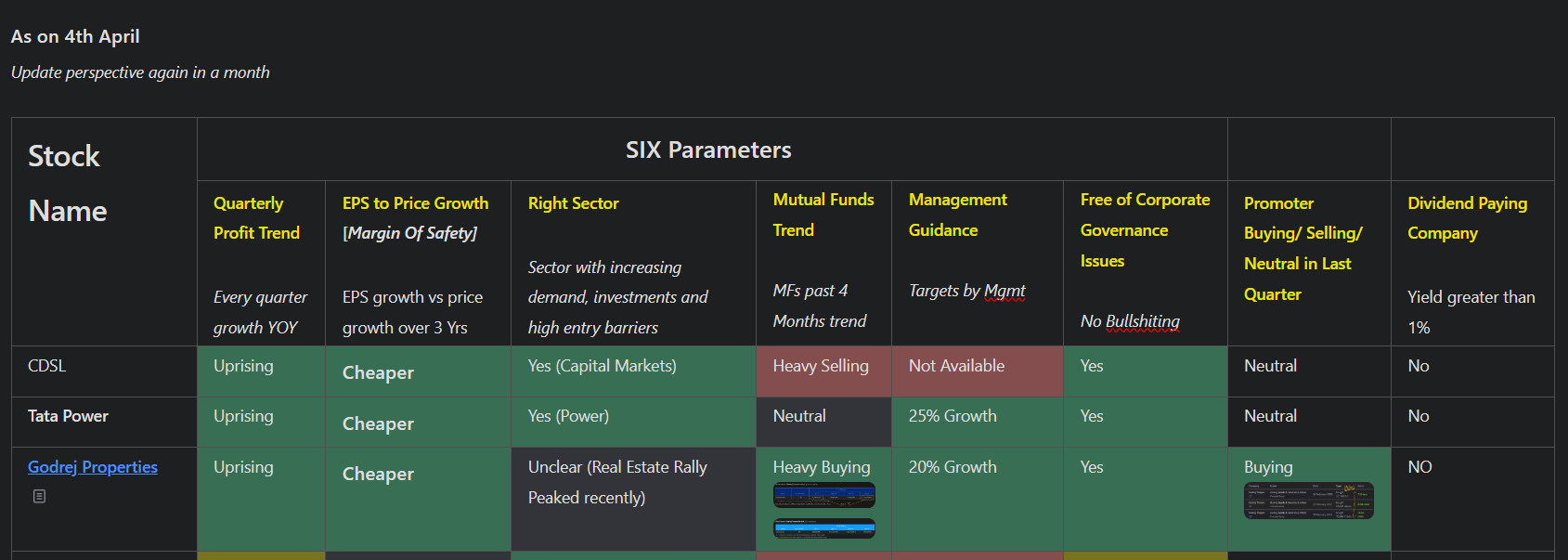Select CDSL's red Heavy Selling cell
This screenshot has height=560, width=1568.
click(x=823, y=371)
